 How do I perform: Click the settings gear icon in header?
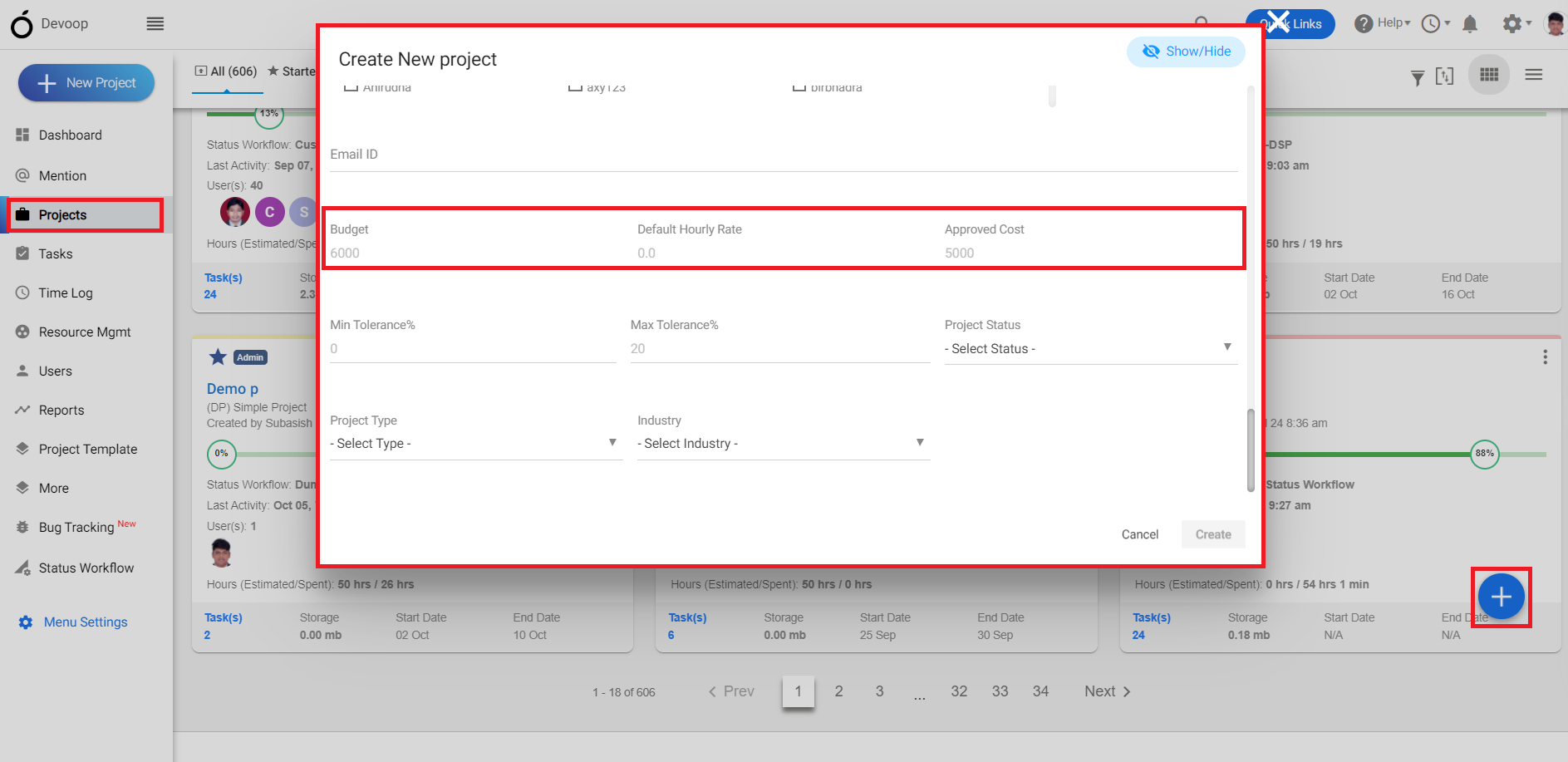(x=1512, y=23)
